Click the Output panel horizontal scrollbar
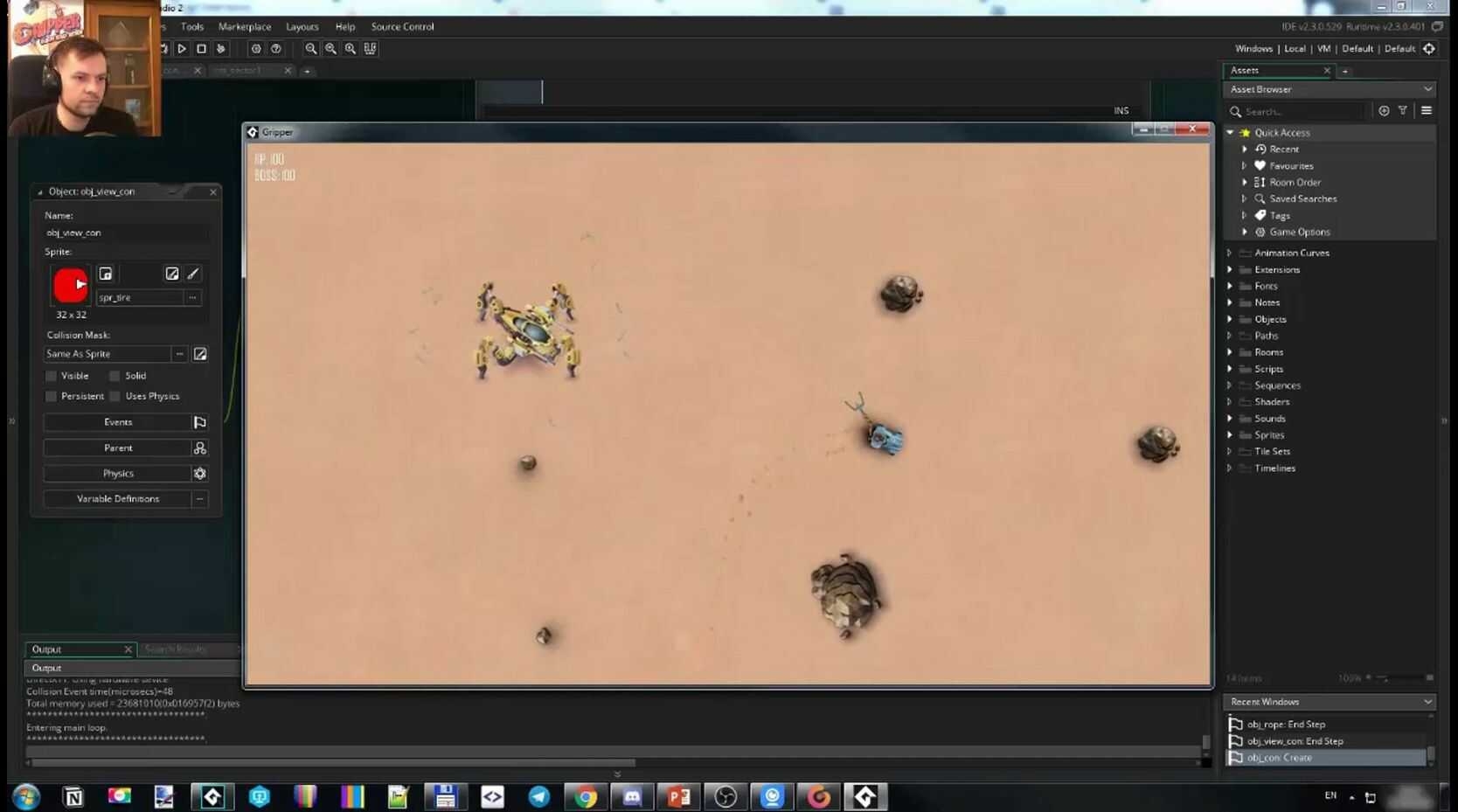 pyautogui.click(x=334, y=762)
